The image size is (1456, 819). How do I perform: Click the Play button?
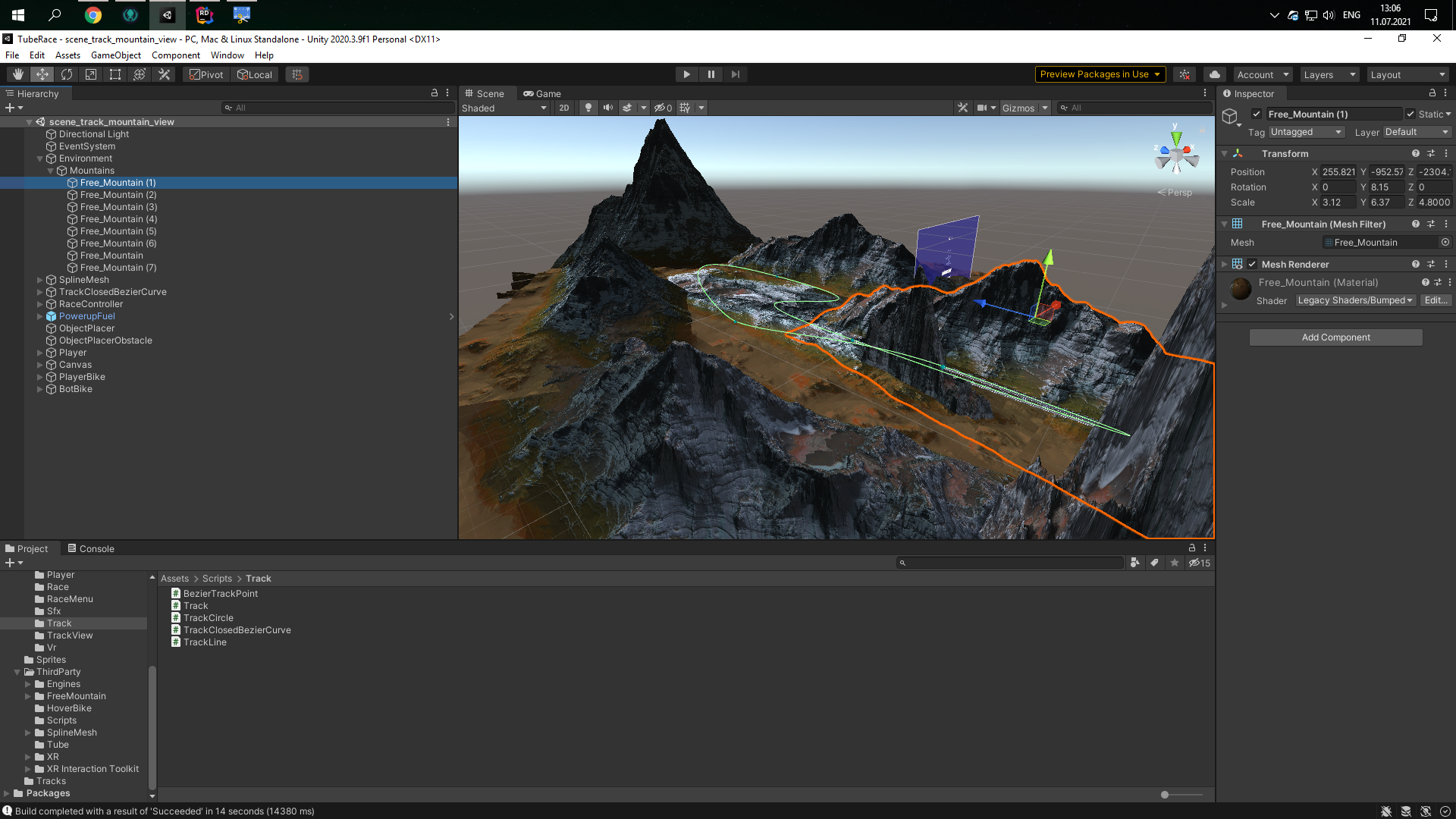(686, 74)
